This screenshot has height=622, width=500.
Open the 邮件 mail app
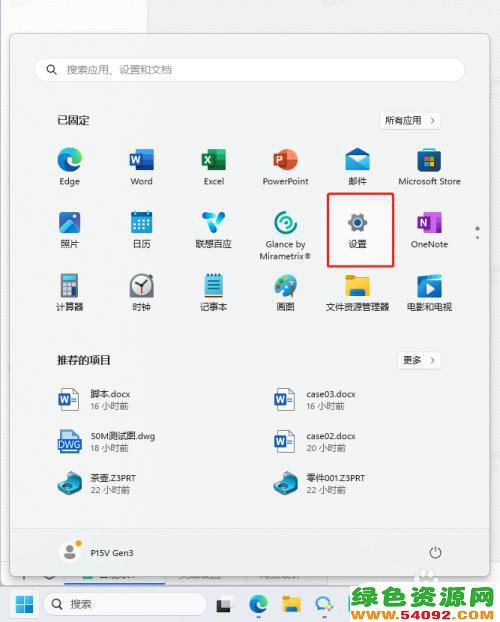pyautogui.click(x=357, y=167)
